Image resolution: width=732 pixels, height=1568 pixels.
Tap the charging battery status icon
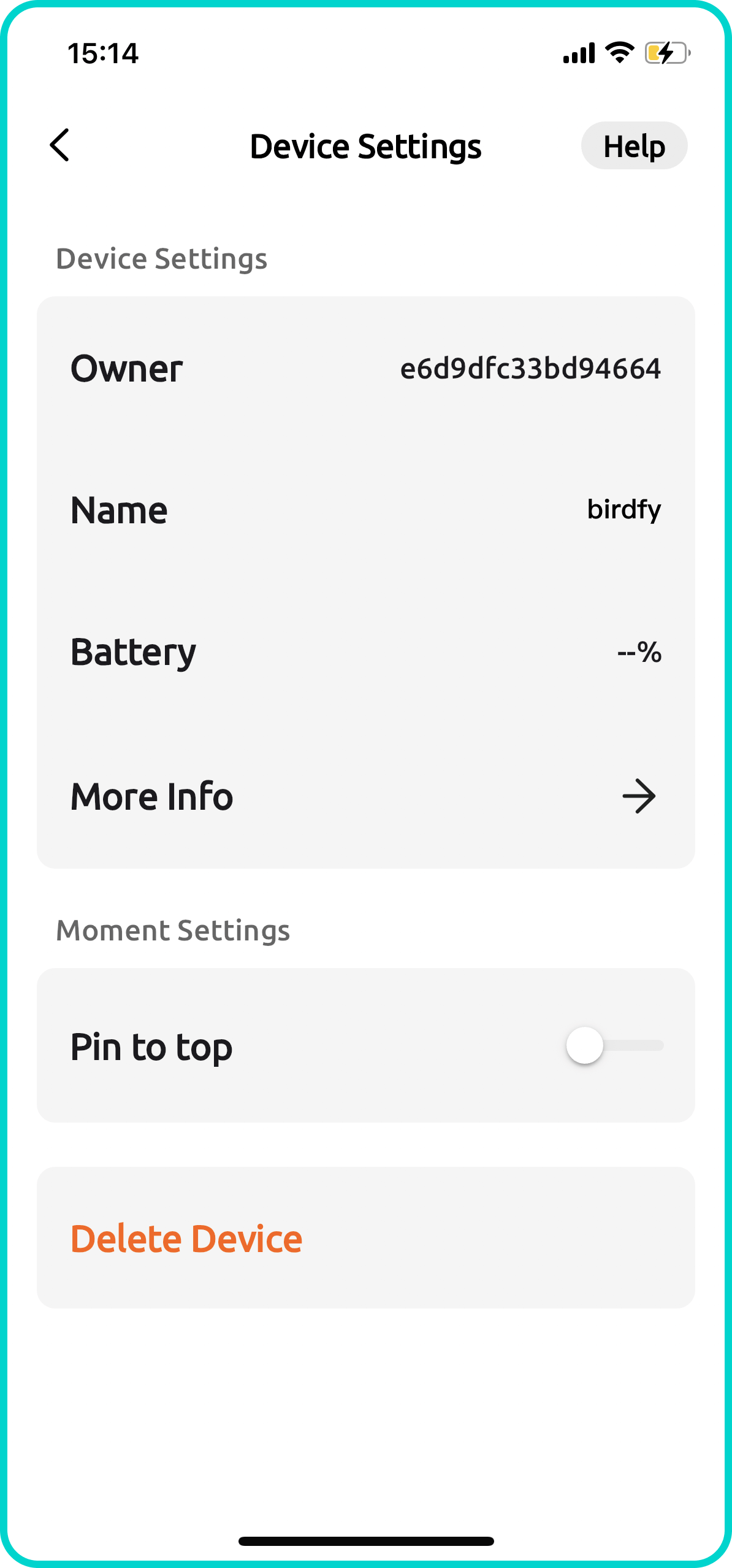667,53
